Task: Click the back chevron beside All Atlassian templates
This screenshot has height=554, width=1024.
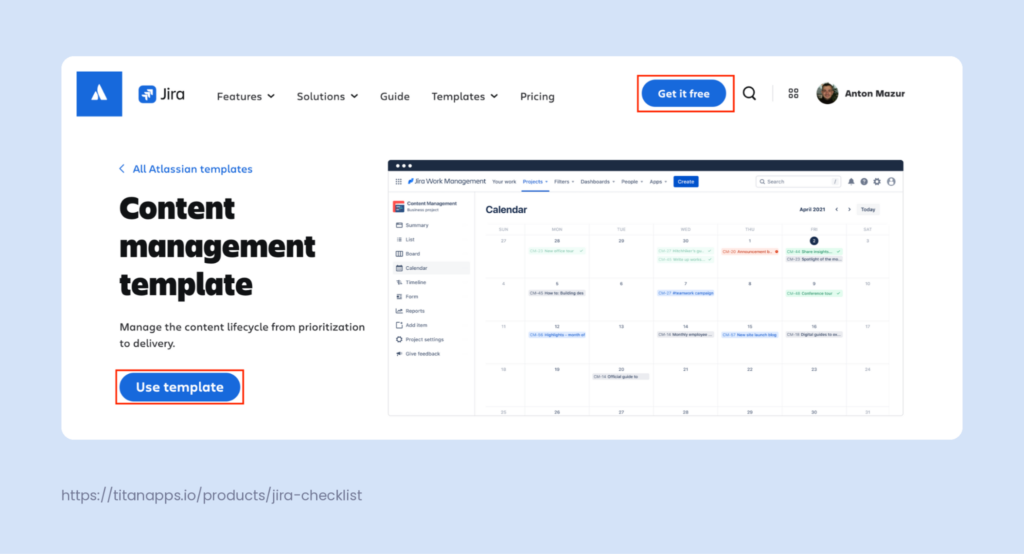Action: click(121, 169)
